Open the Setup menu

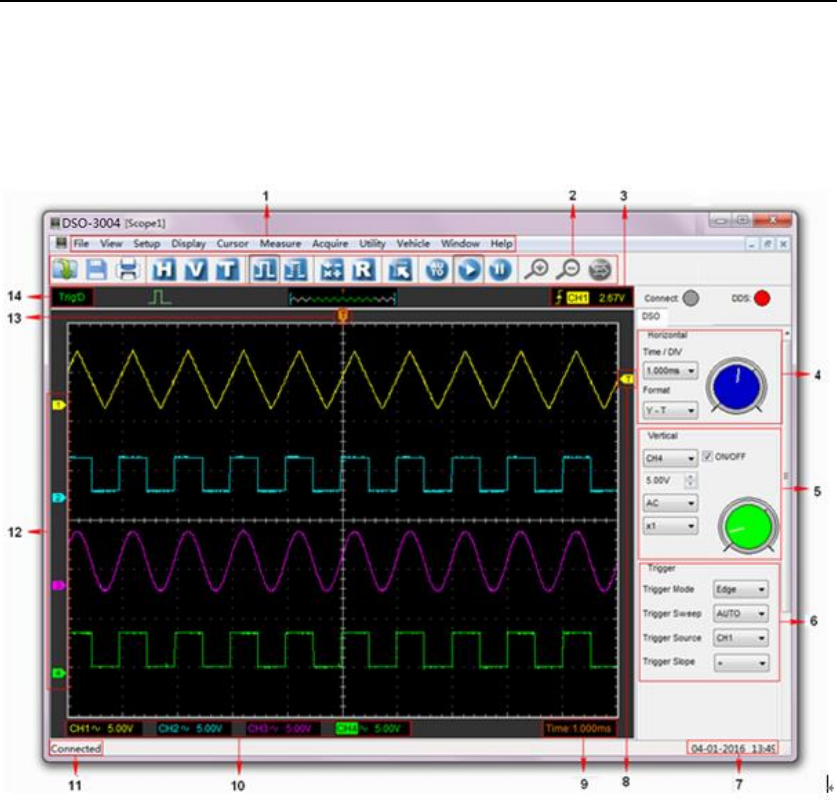tap(147, 243)
